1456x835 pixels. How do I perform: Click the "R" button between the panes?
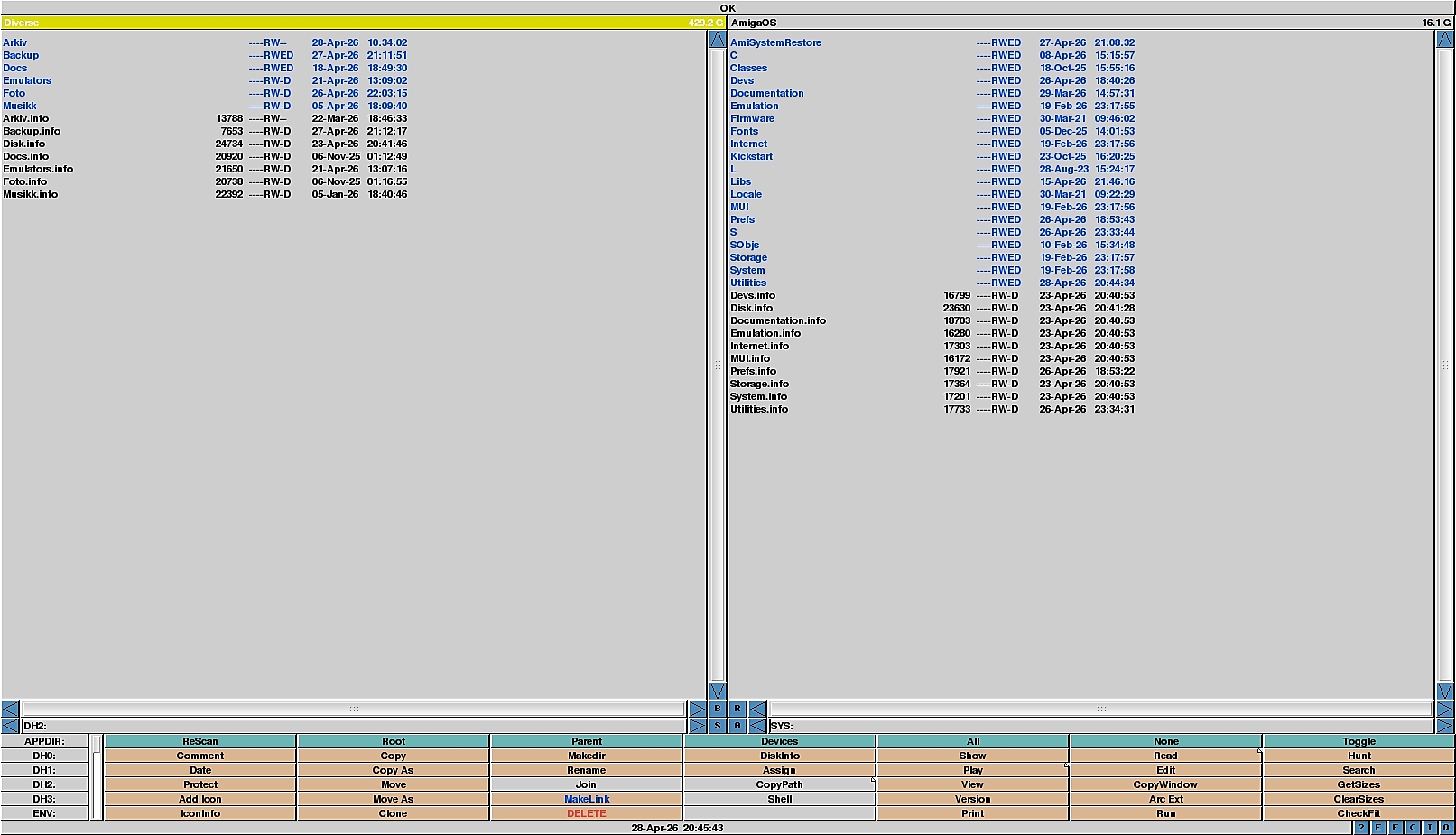pos(737,709)
